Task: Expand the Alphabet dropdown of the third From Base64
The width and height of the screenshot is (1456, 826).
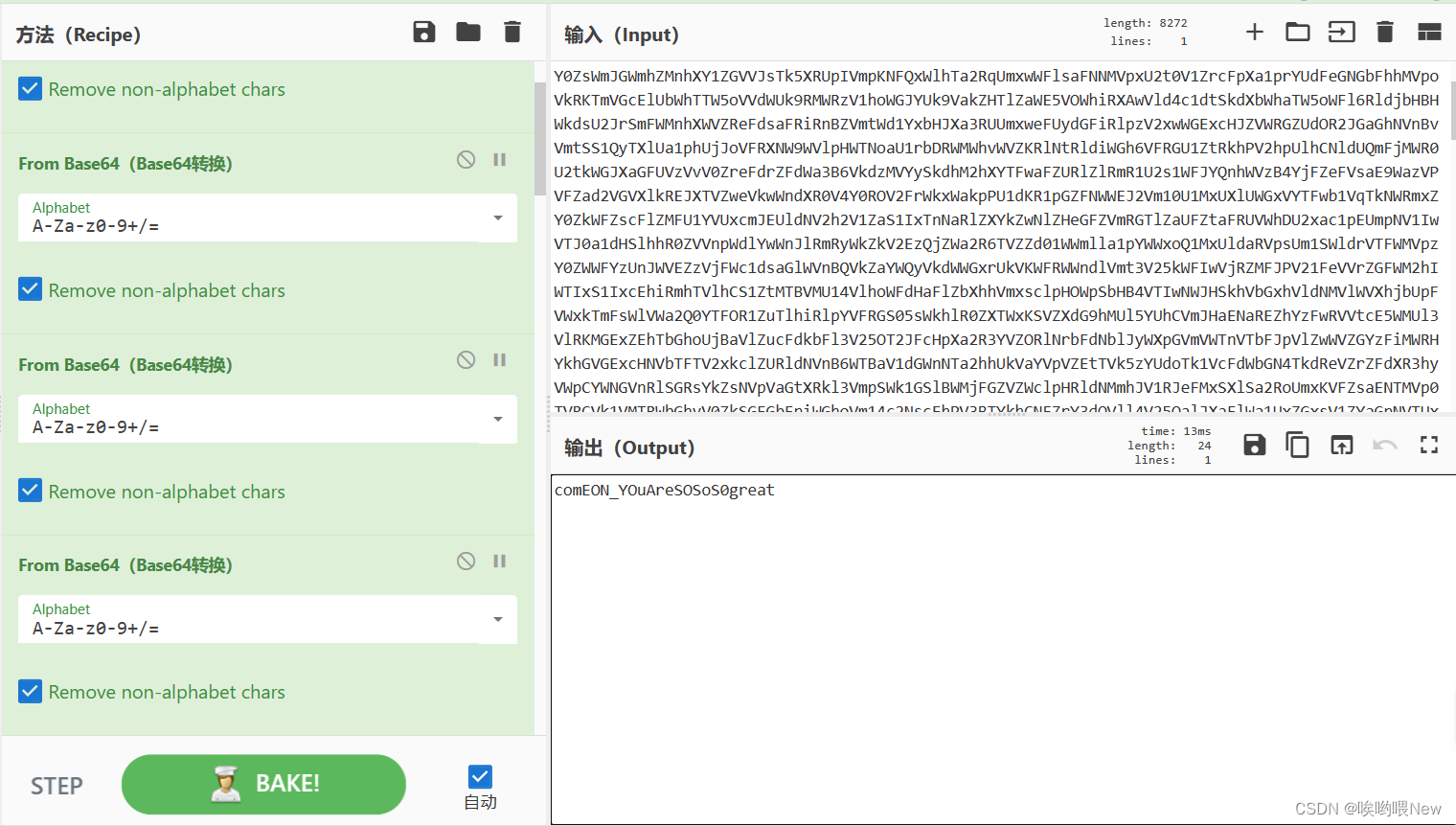Action: click(498, 620)
